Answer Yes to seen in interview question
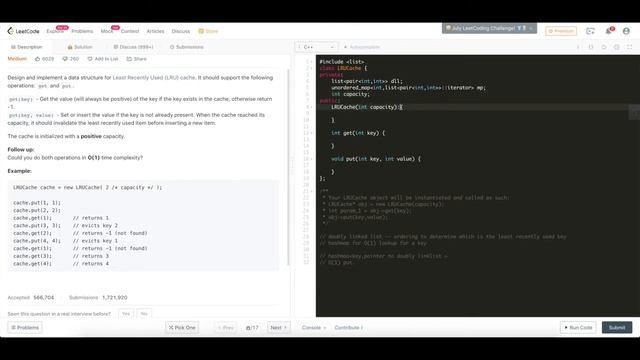The image size is (640, 360). [x=126, y=314]
